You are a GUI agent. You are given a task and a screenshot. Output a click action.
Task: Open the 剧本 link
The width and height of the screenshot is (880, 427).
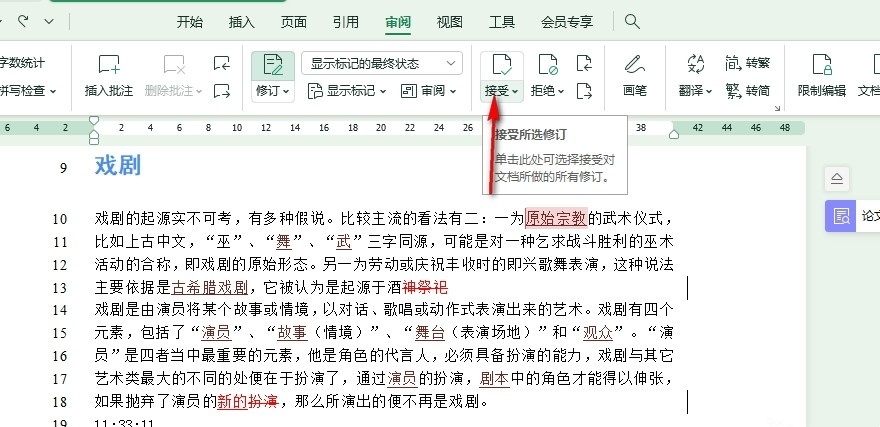[494, 379]
